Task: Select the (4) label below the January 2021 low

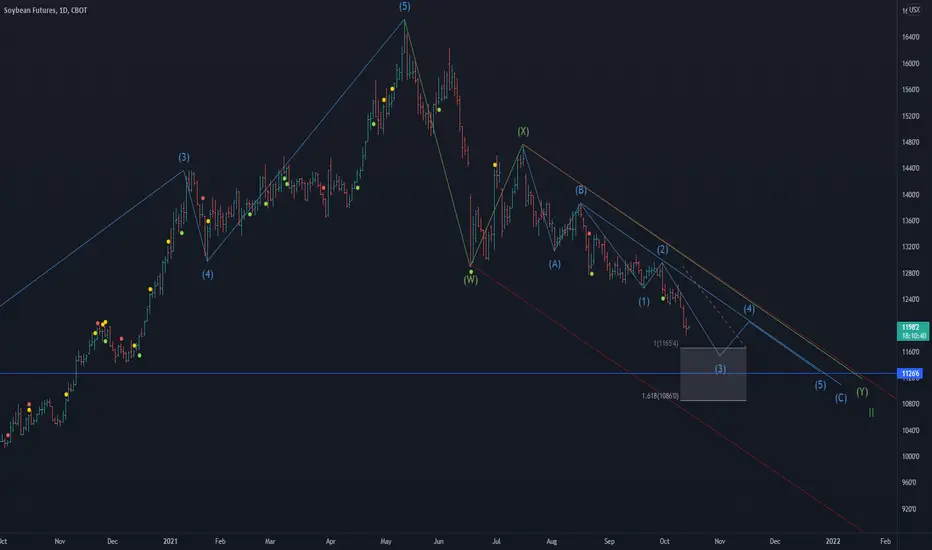Action: coord(207,274)
